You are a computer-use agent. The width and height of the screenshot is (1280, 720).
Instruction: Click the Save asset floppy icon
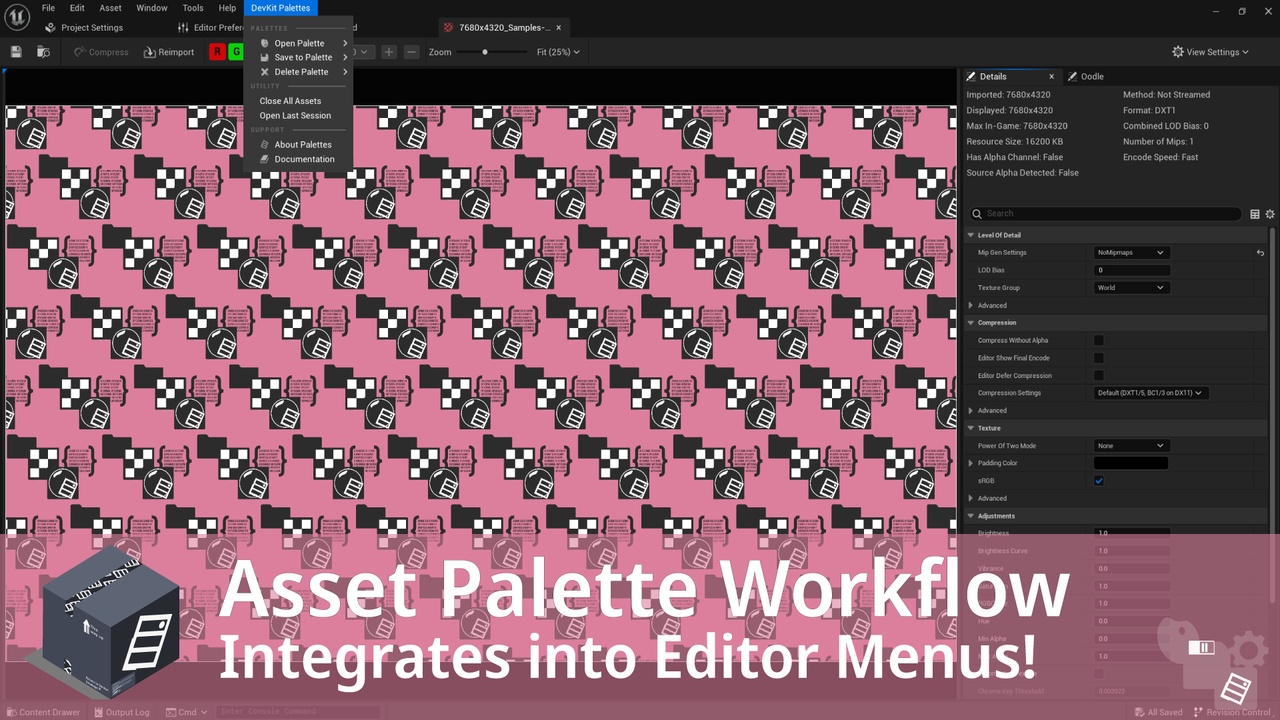click(x=16, y=52)
